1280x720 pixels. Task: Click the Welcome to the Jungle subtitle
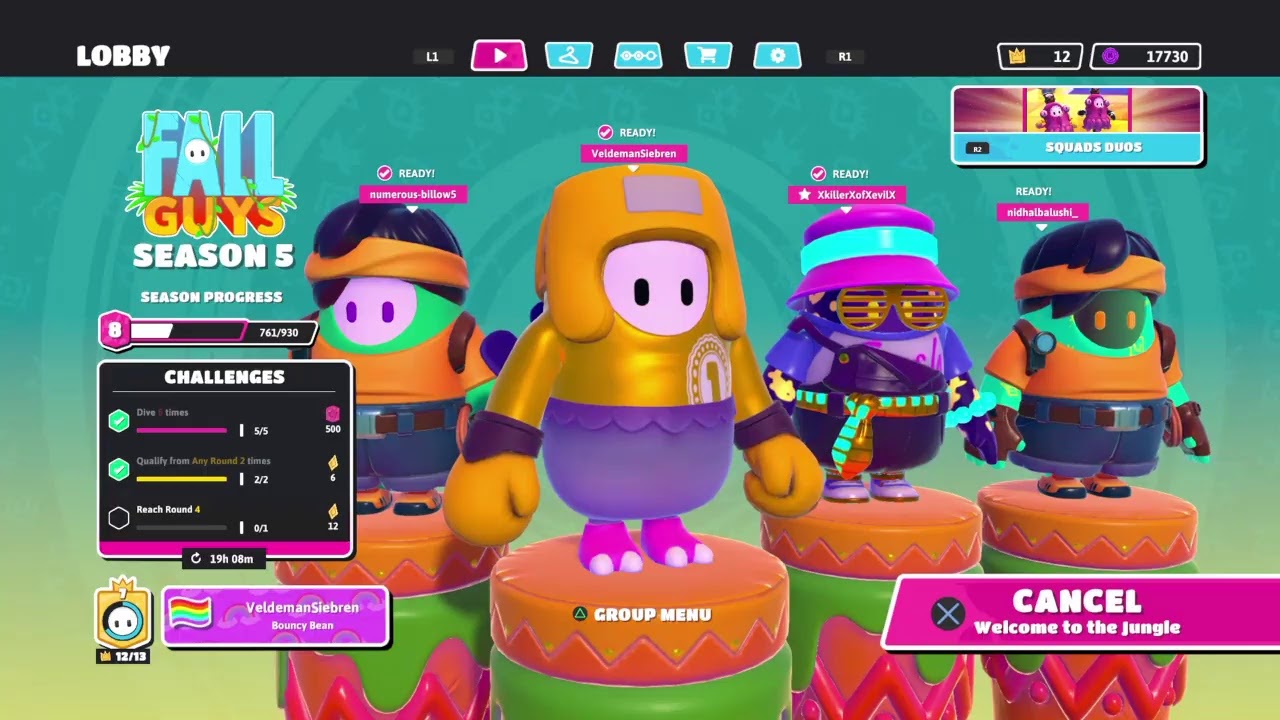point(1077,628)
